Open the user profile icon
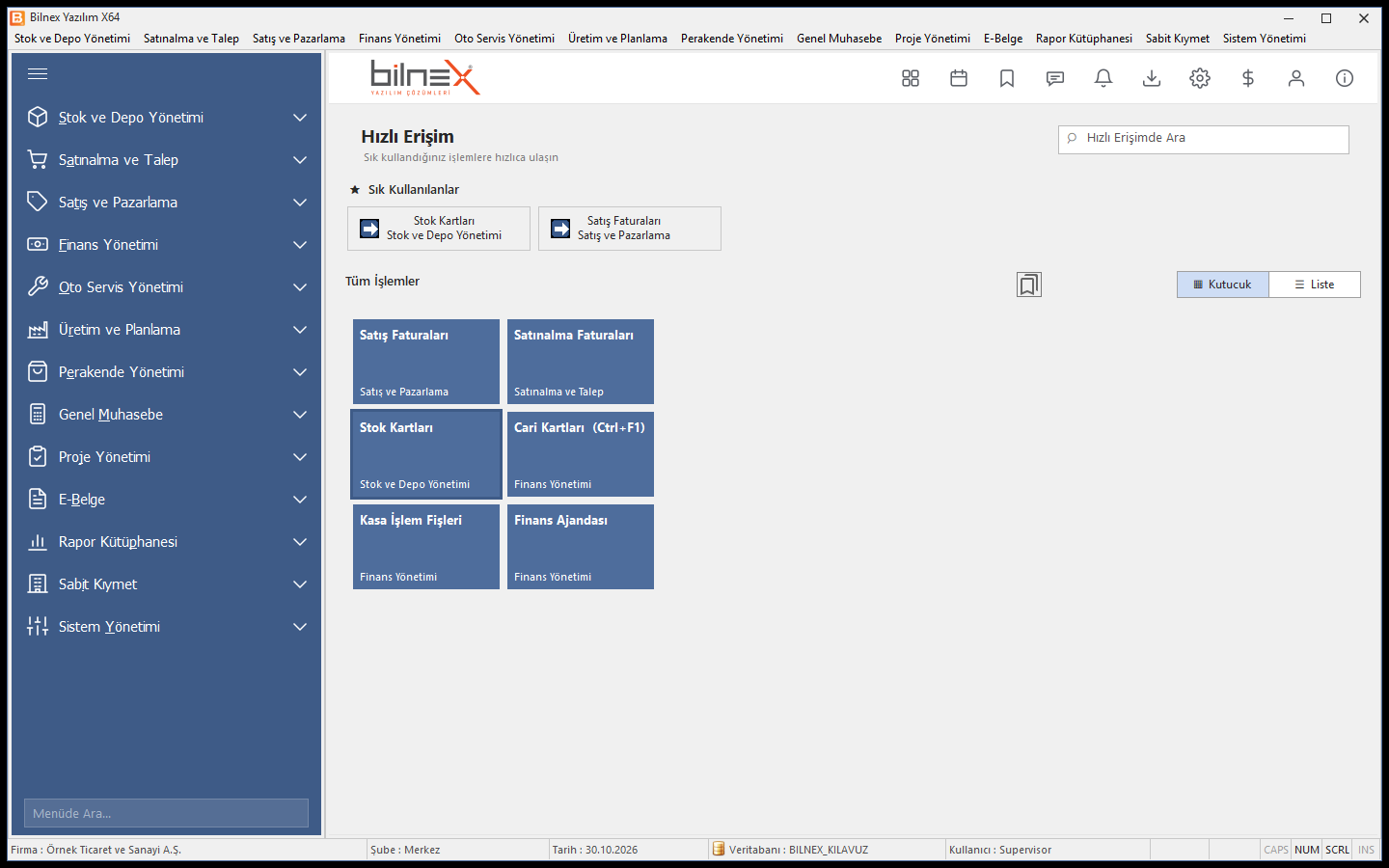Screen dimensions: 1389x868 pyautogui.click(x=1296, y=78)
